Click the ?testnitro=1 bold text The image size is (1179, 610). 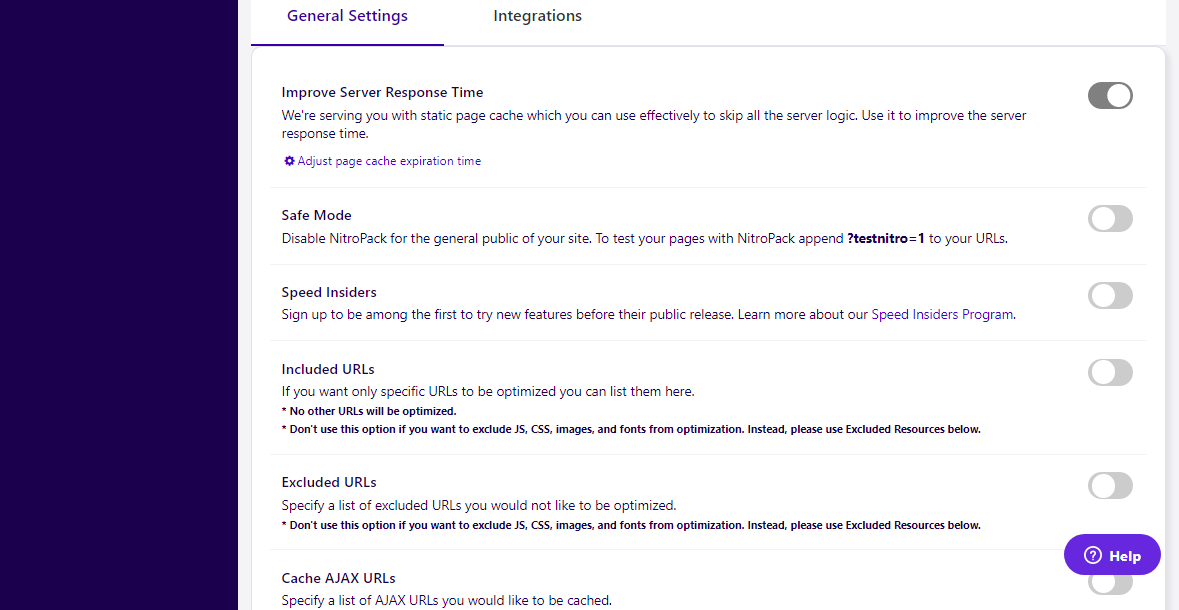[886, 239]
